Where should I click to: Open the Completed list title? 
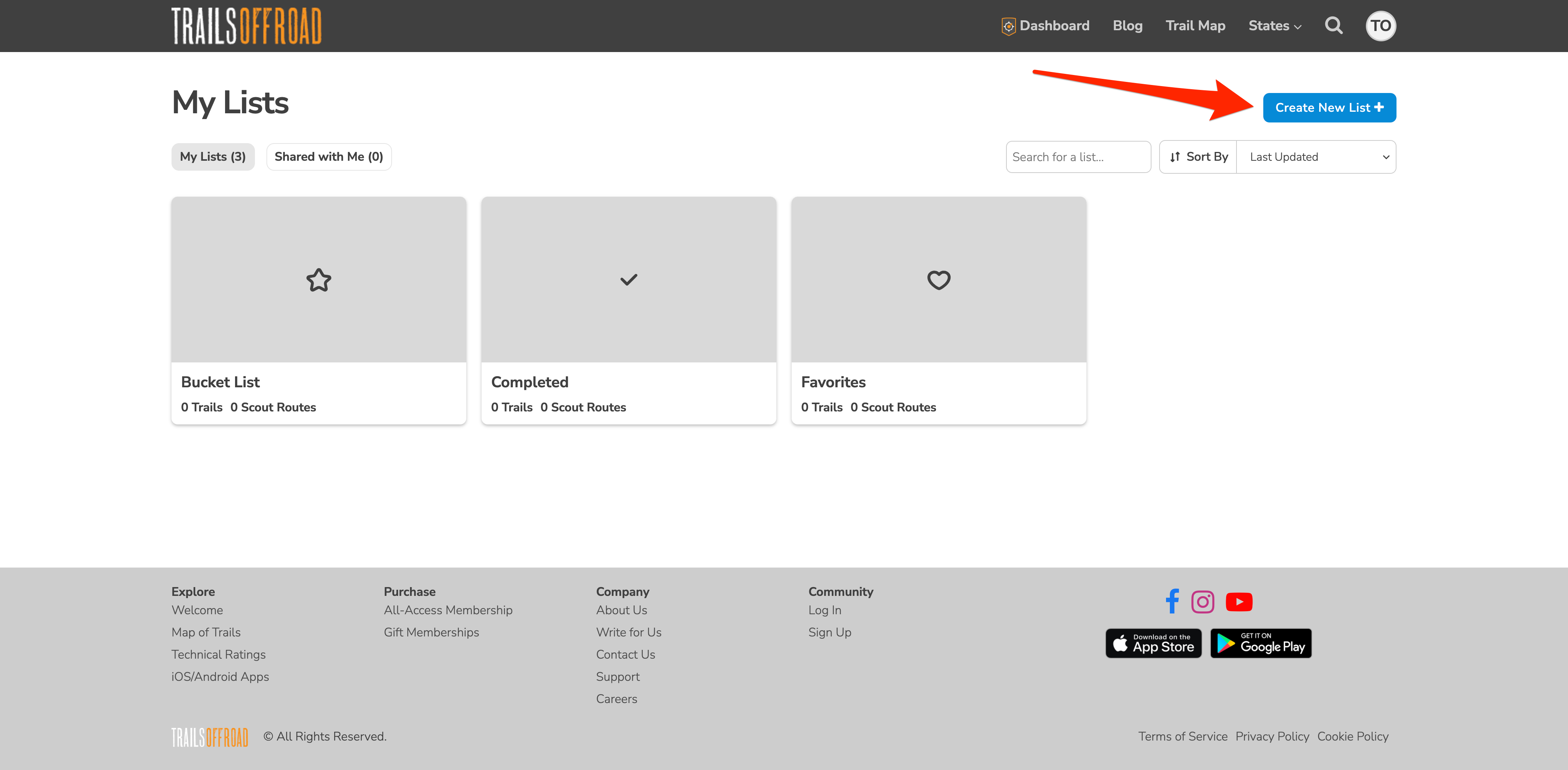point(529,382)
